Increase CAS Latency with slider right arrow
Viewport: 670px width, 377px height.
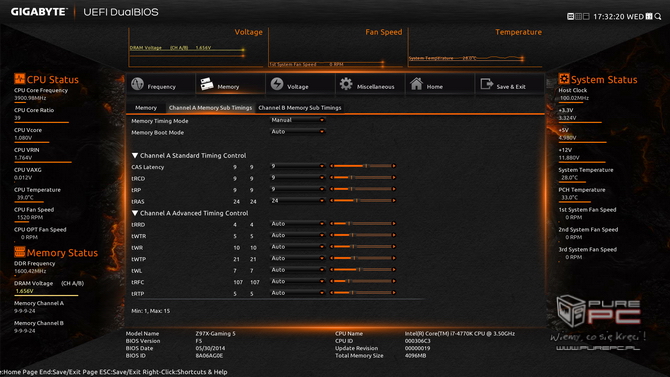[x=394, y=166]
